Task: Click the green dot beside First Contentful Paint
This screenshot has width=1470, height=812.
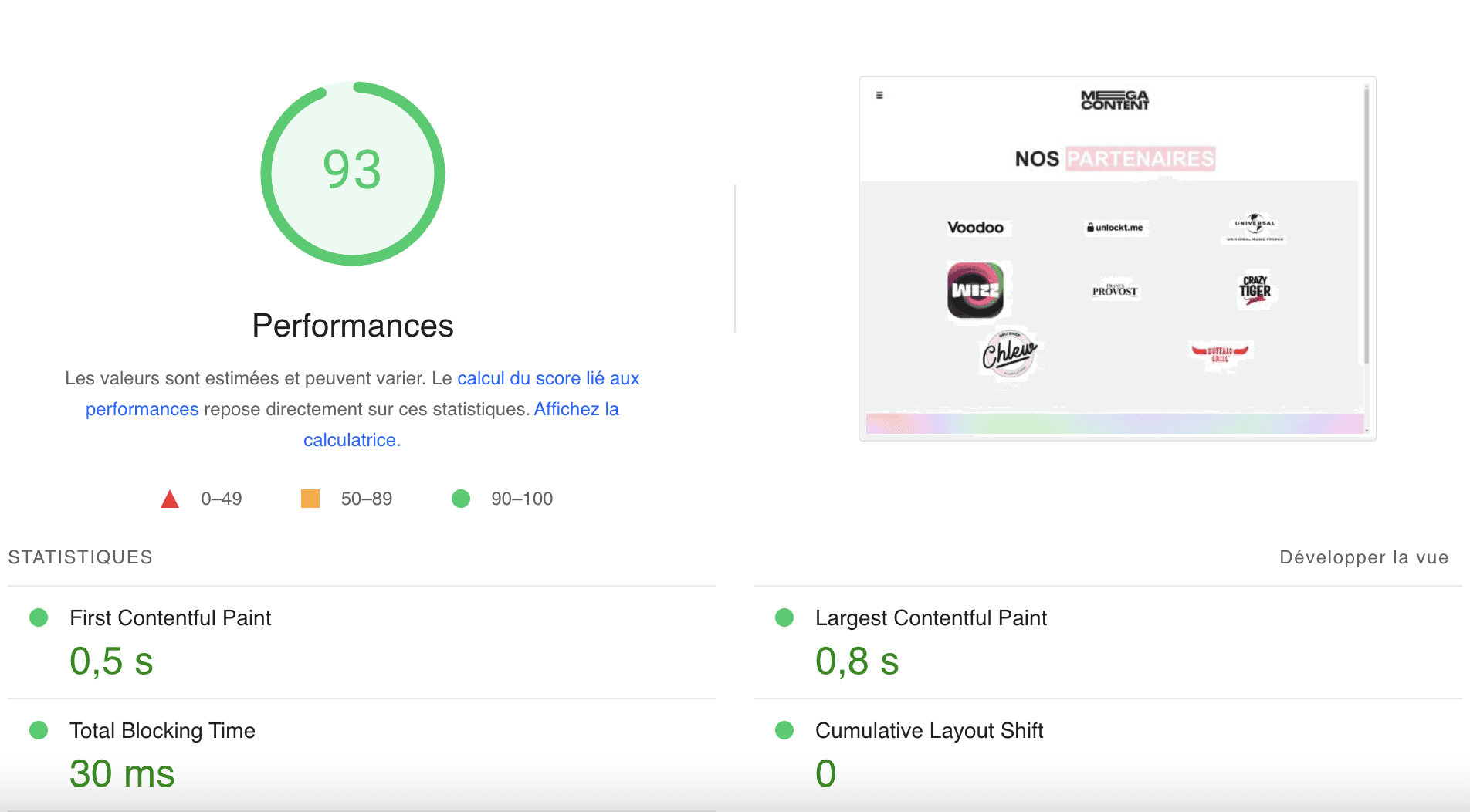Action: [x=39, y=617]
